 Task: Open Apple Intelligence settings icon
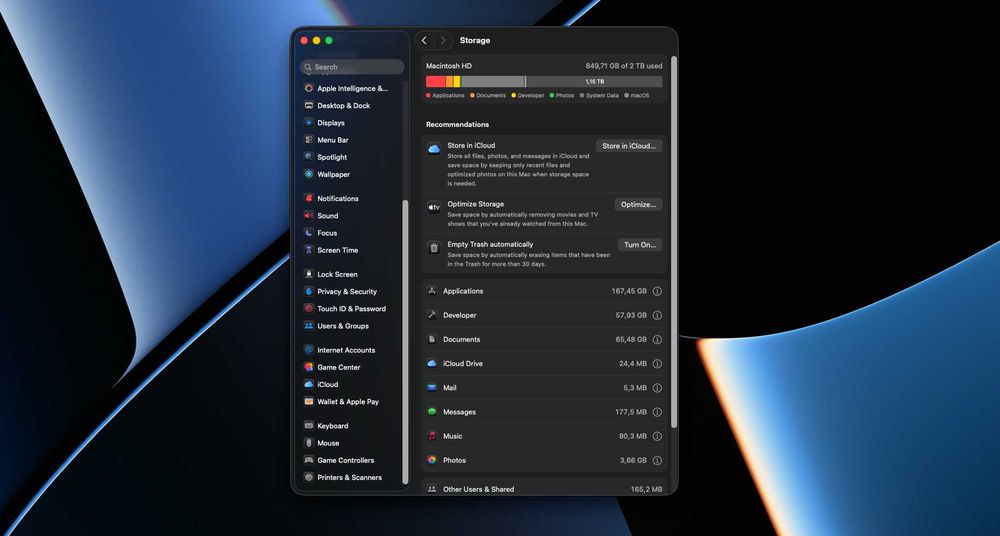click(309, 89)
